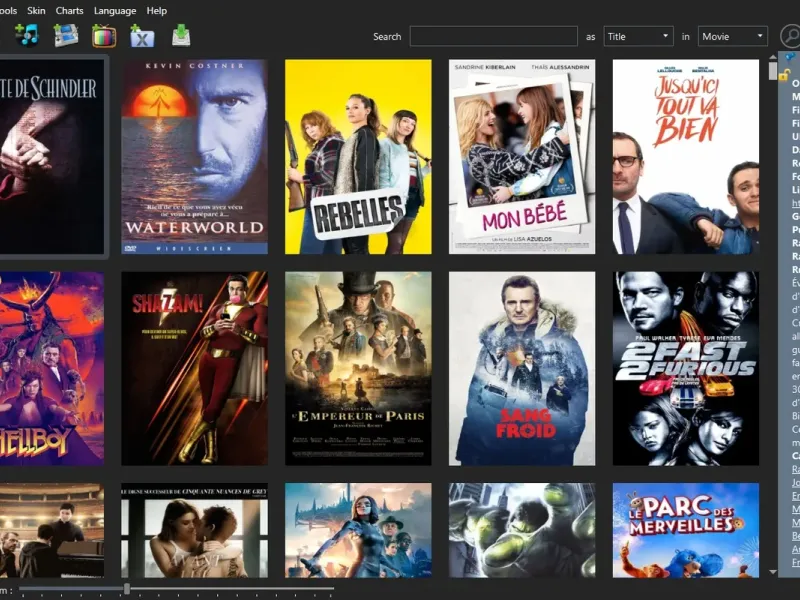
Task: Click the green download arrow toolbar icon
Action: pos(181,36)
